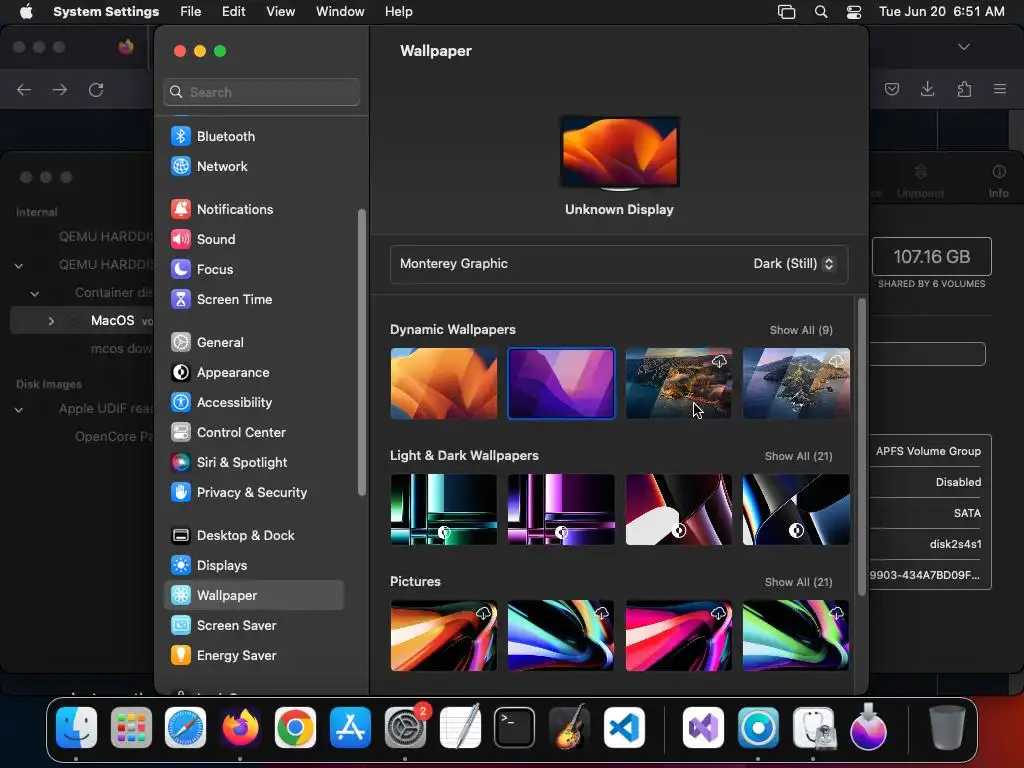Collapse Container disk in Disk Utility

pos(35,293)
